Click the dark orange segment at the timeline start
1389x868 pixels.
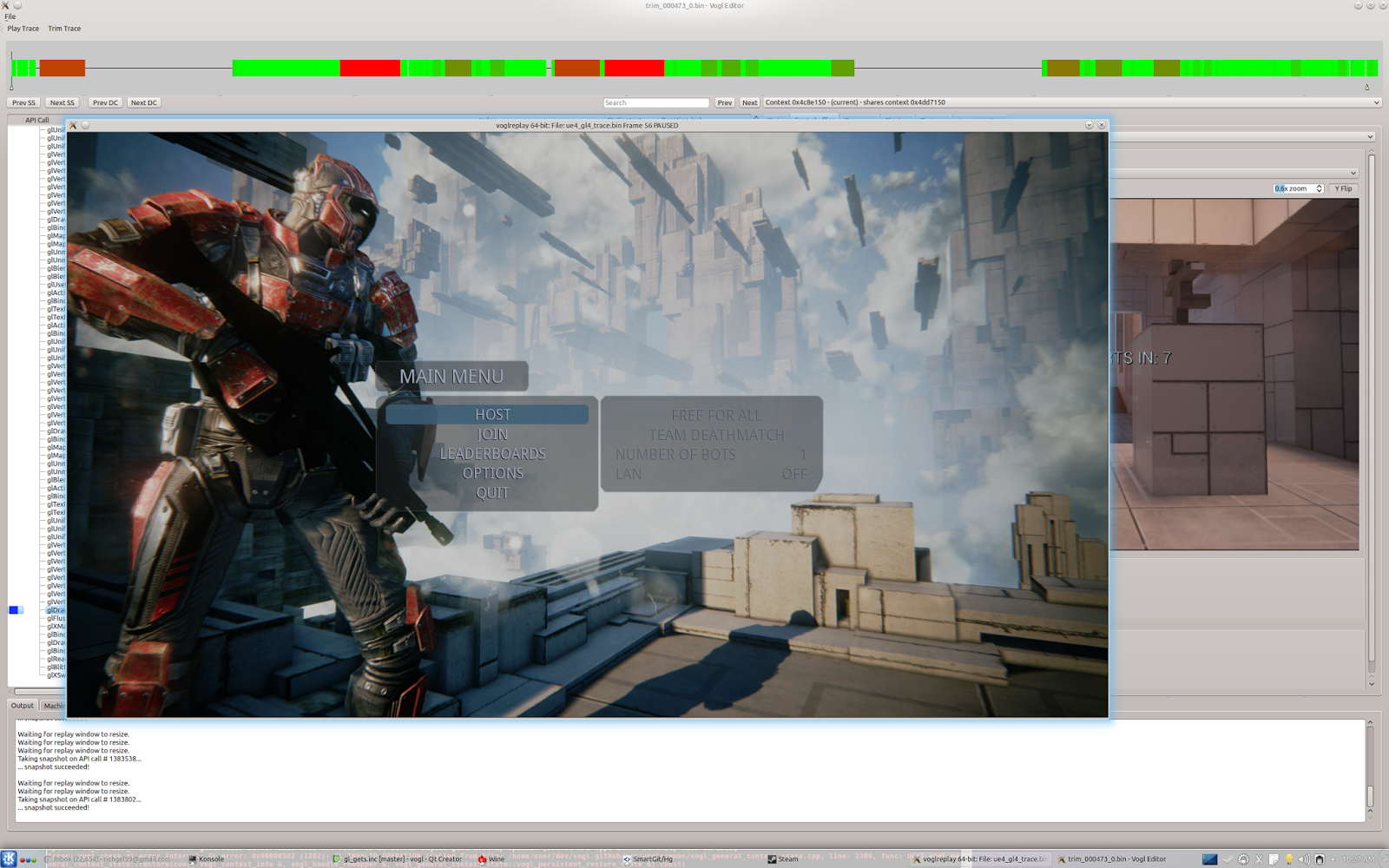[62, 68]
